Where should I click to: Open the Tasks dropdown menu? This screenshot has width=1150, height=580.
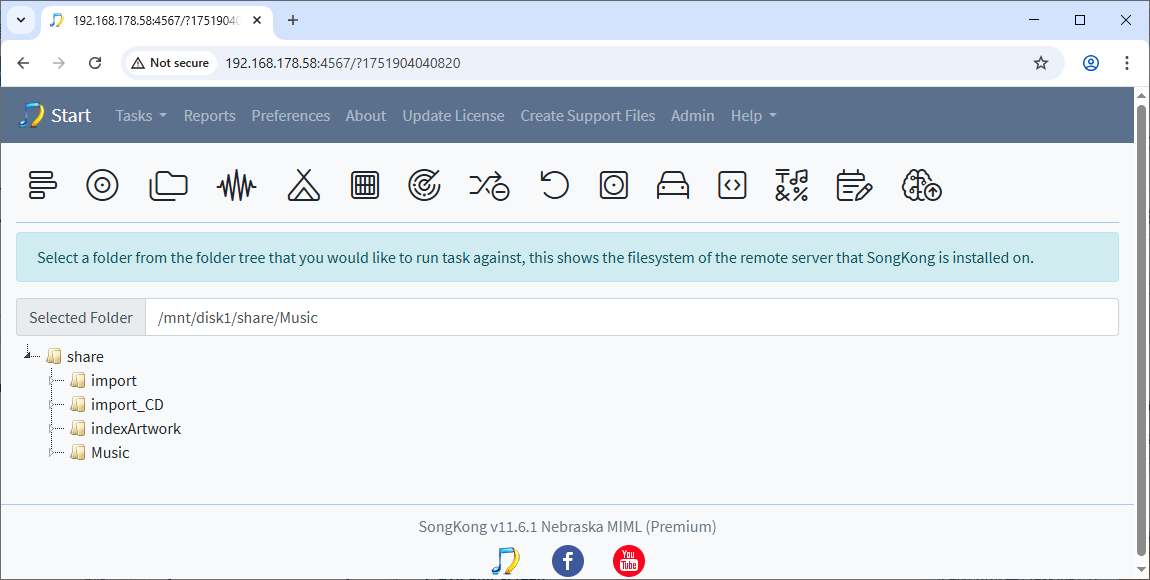point(142,116)
